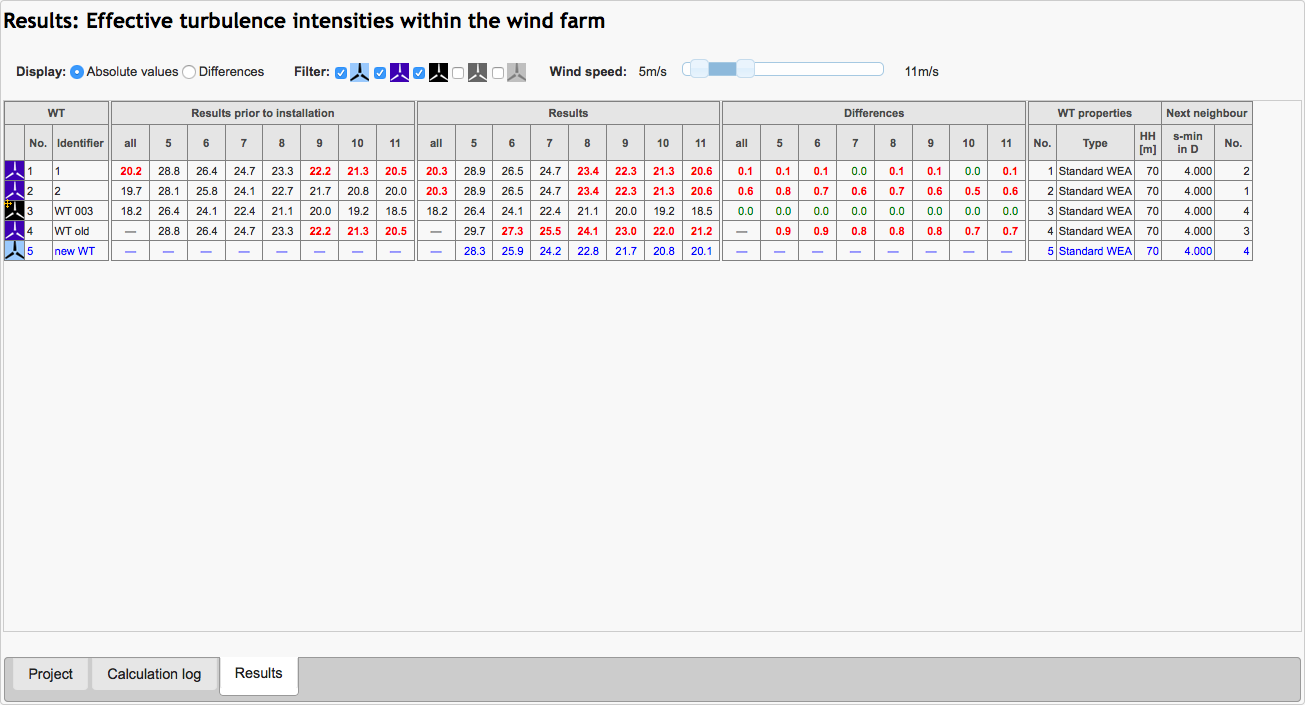Enable the light gray turbine filter checkbox
1305x705 pixels.
click(x=498, y=73)
